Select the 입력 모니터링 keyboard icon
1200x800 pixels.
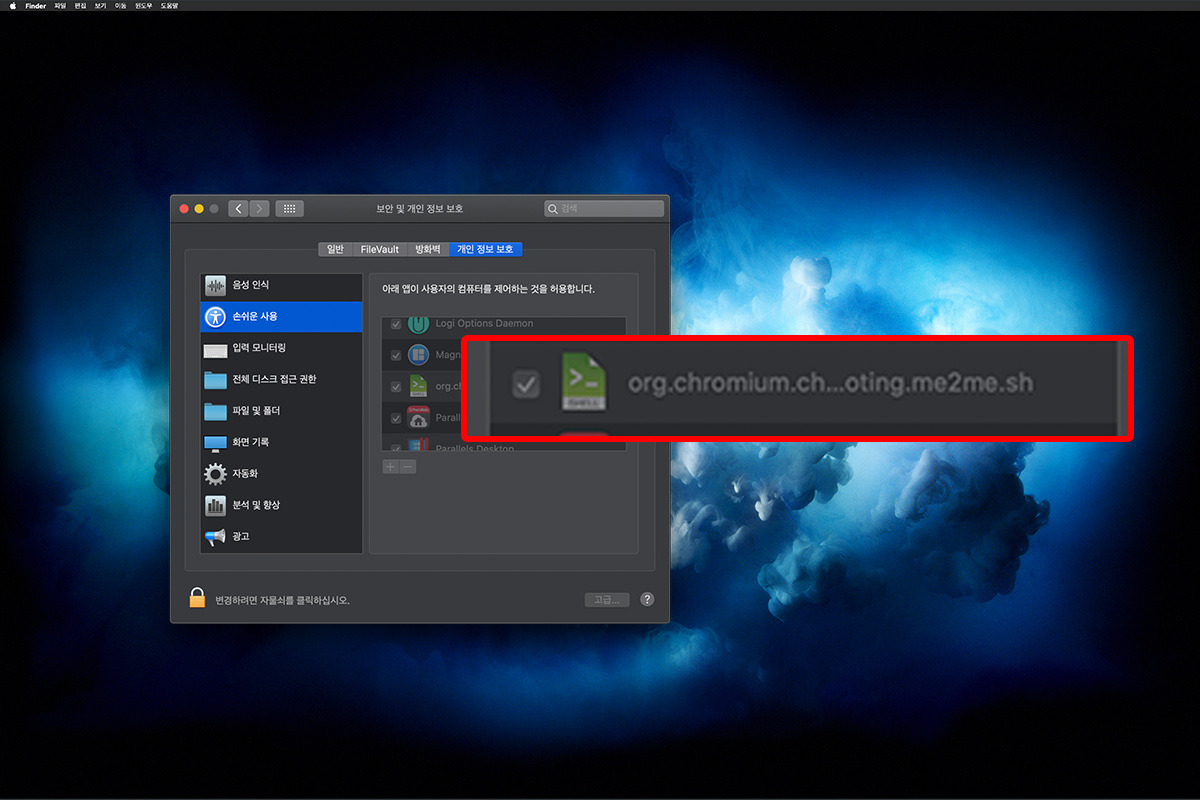216,348
